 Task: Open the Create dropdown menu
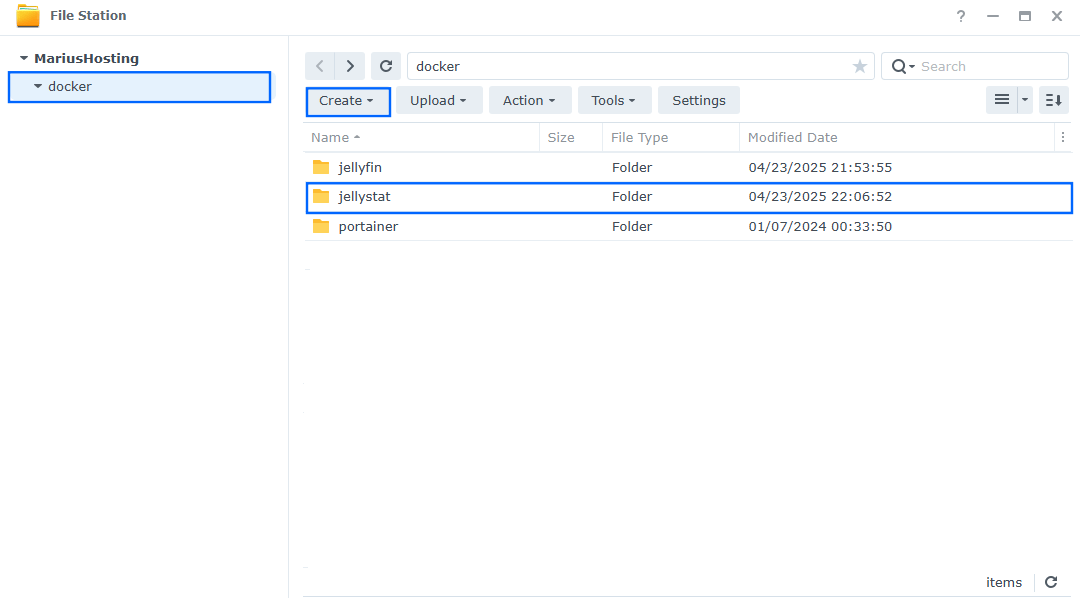346,101
